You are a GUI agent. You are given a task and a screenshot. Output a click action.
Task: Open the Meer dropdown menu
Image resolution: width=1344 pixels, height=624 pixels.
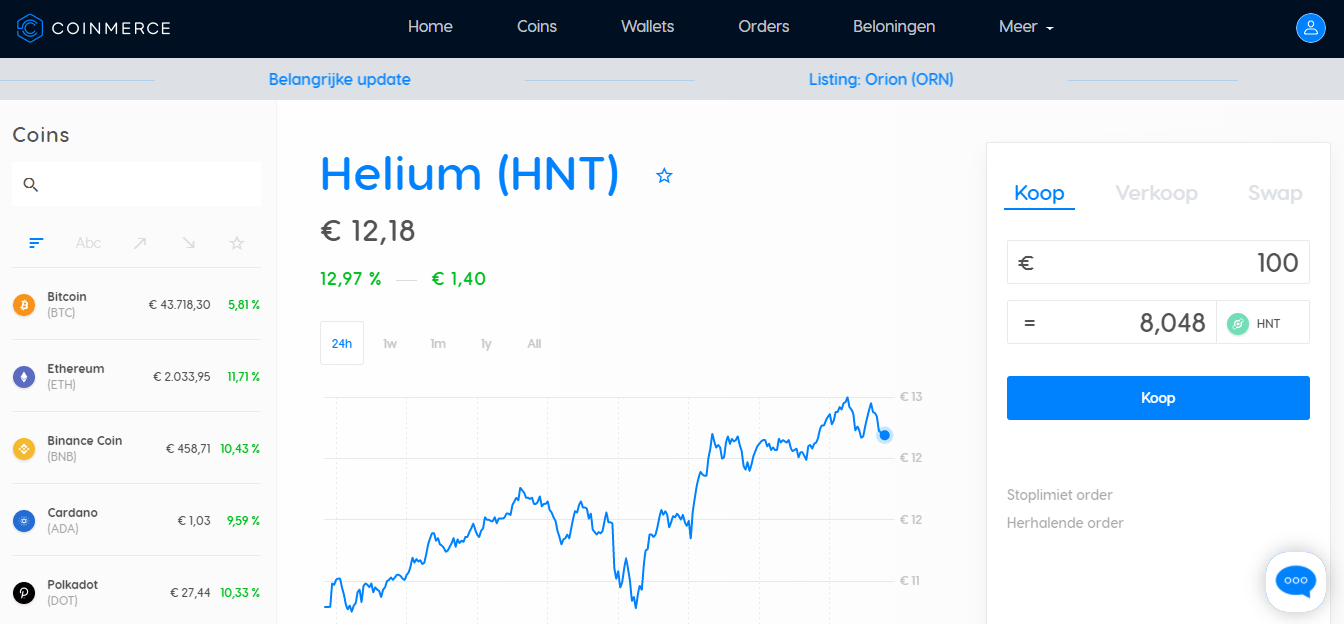pos(1025,27)
